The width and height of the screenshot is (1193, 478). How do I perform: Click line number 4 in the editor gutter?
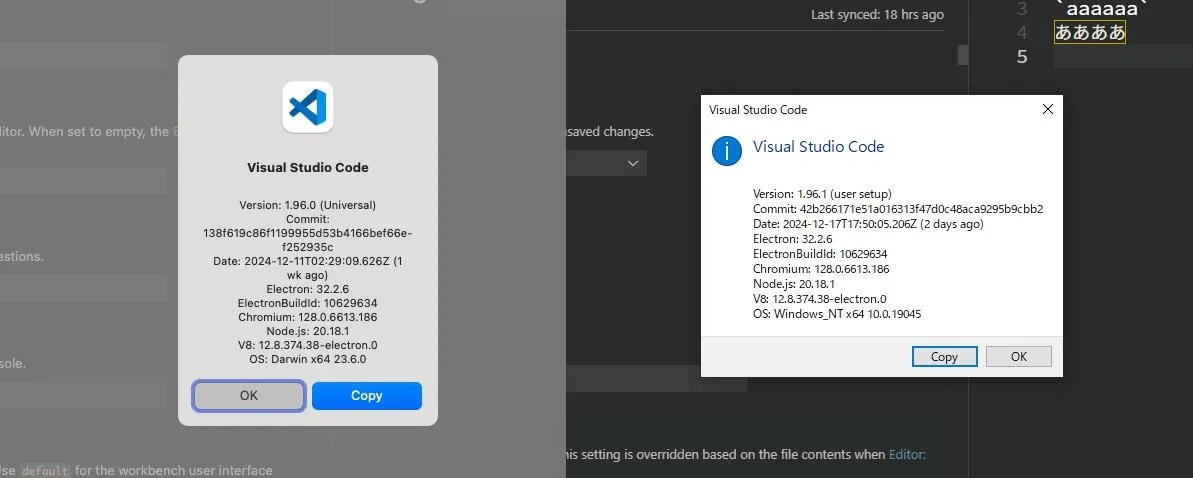[1021, 32]
